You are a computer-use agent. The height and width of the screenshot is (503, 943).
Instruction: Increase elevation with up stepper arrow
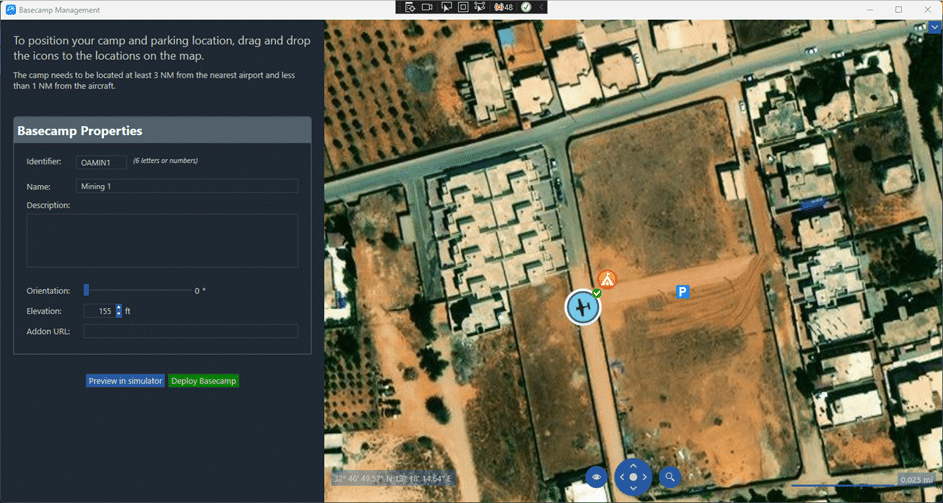tap(119, 308)
